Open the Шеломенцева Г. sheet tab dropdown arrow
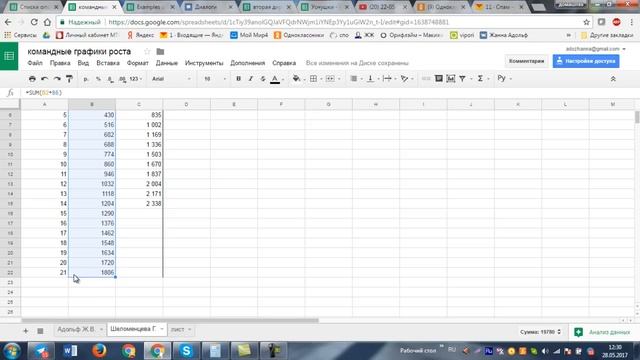This screenshot has width=640, height=360. (x=162, y=329)
